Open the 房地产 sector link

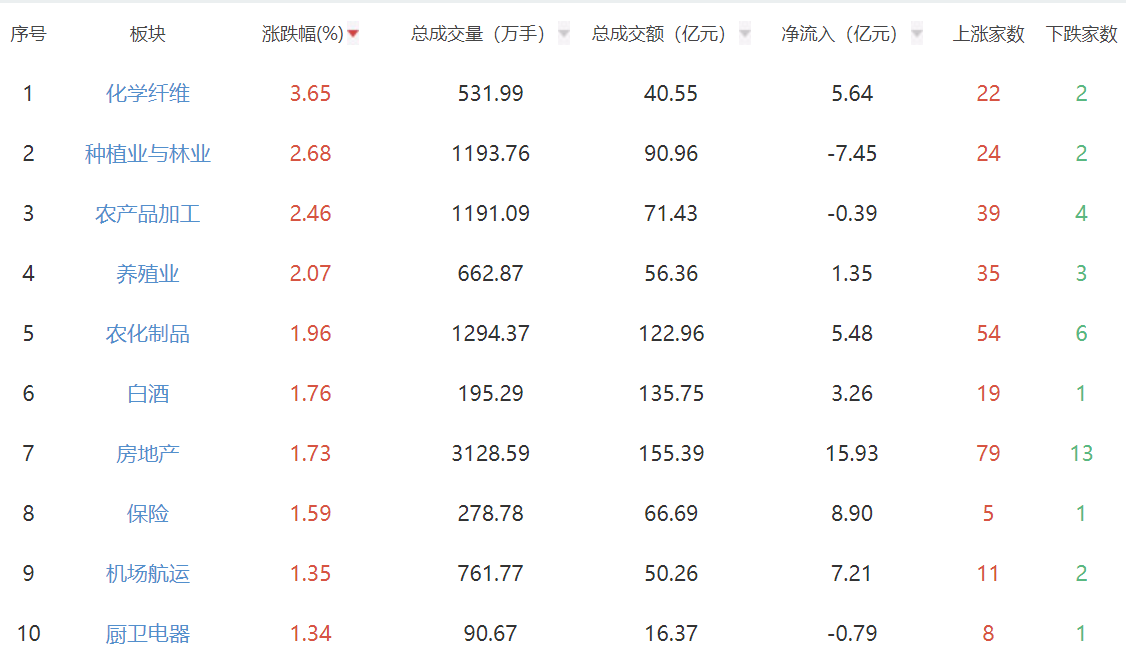click(x=148, y=454)
